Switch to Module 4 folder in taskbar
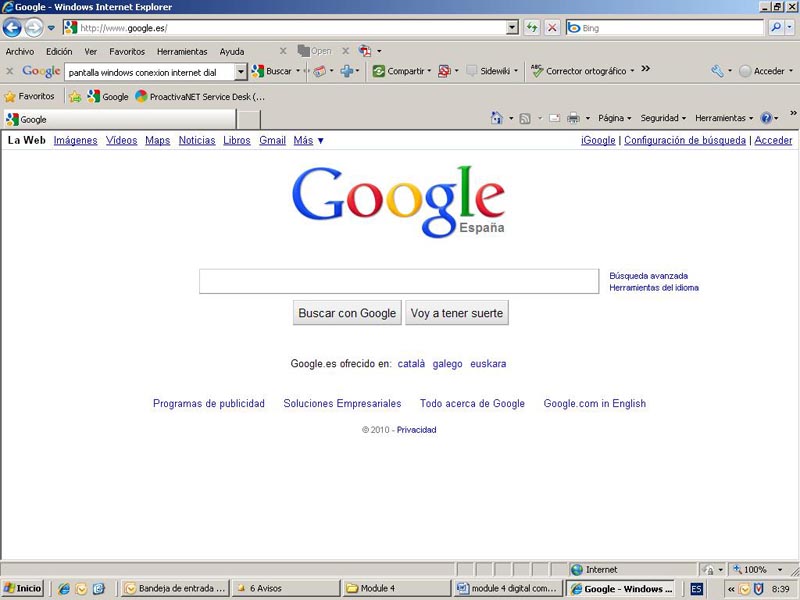 point(396,589)
